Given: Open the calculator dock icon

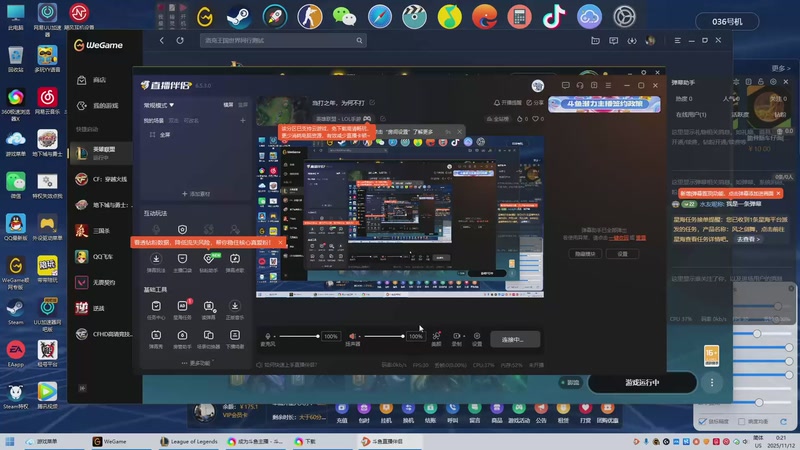Looking at the screenshot, I should (x=519, y=17).
